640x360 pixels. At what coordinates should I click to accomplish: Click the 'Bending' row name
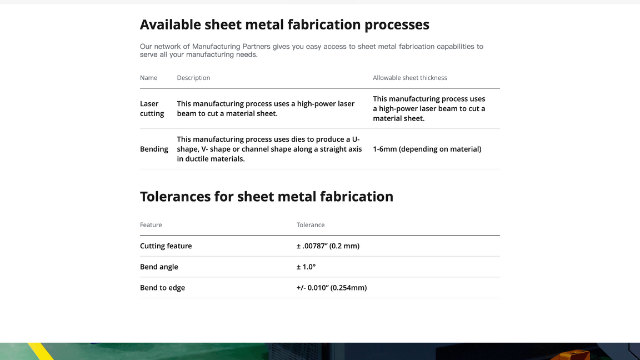[154, 149]
